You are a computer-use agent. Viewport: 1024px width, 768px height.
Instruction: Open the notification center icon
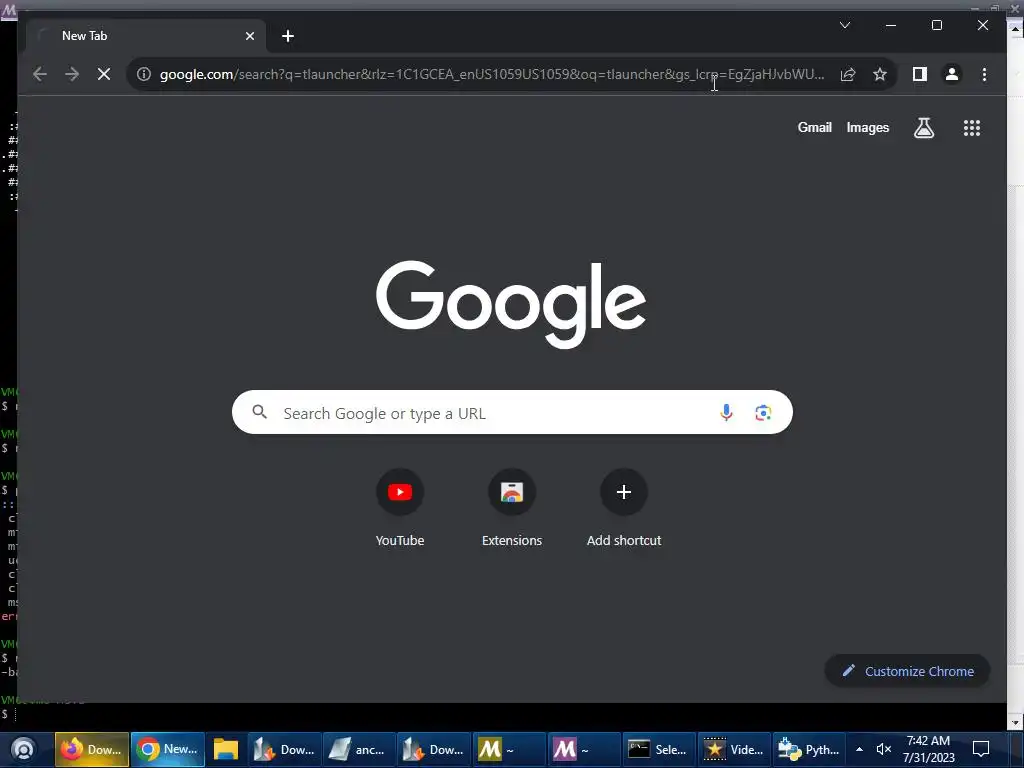coord(981,750)
